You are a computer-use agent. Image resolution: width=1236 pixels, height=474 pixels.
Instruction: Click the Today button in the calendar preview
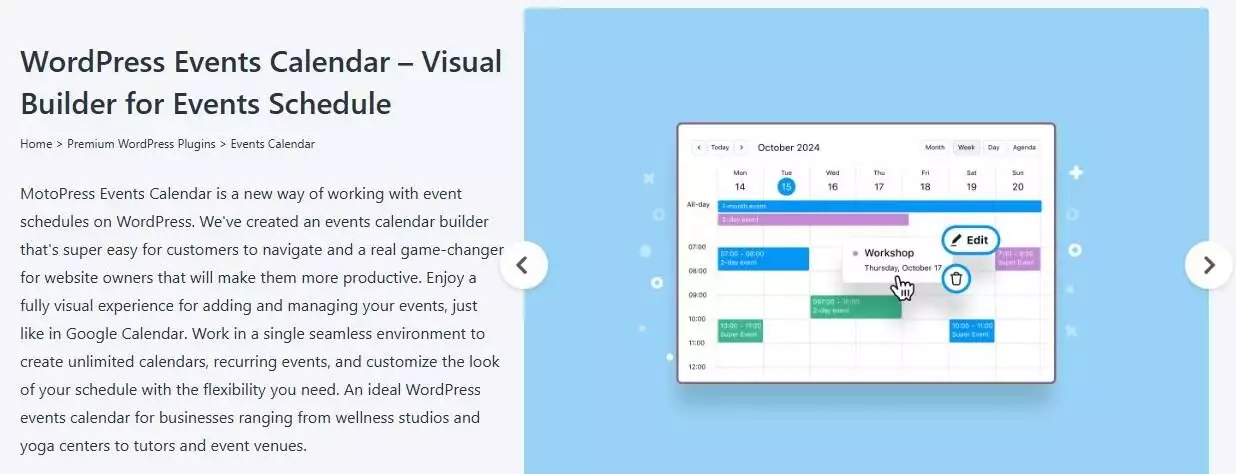pyautogui.click(x=720, y=147)
